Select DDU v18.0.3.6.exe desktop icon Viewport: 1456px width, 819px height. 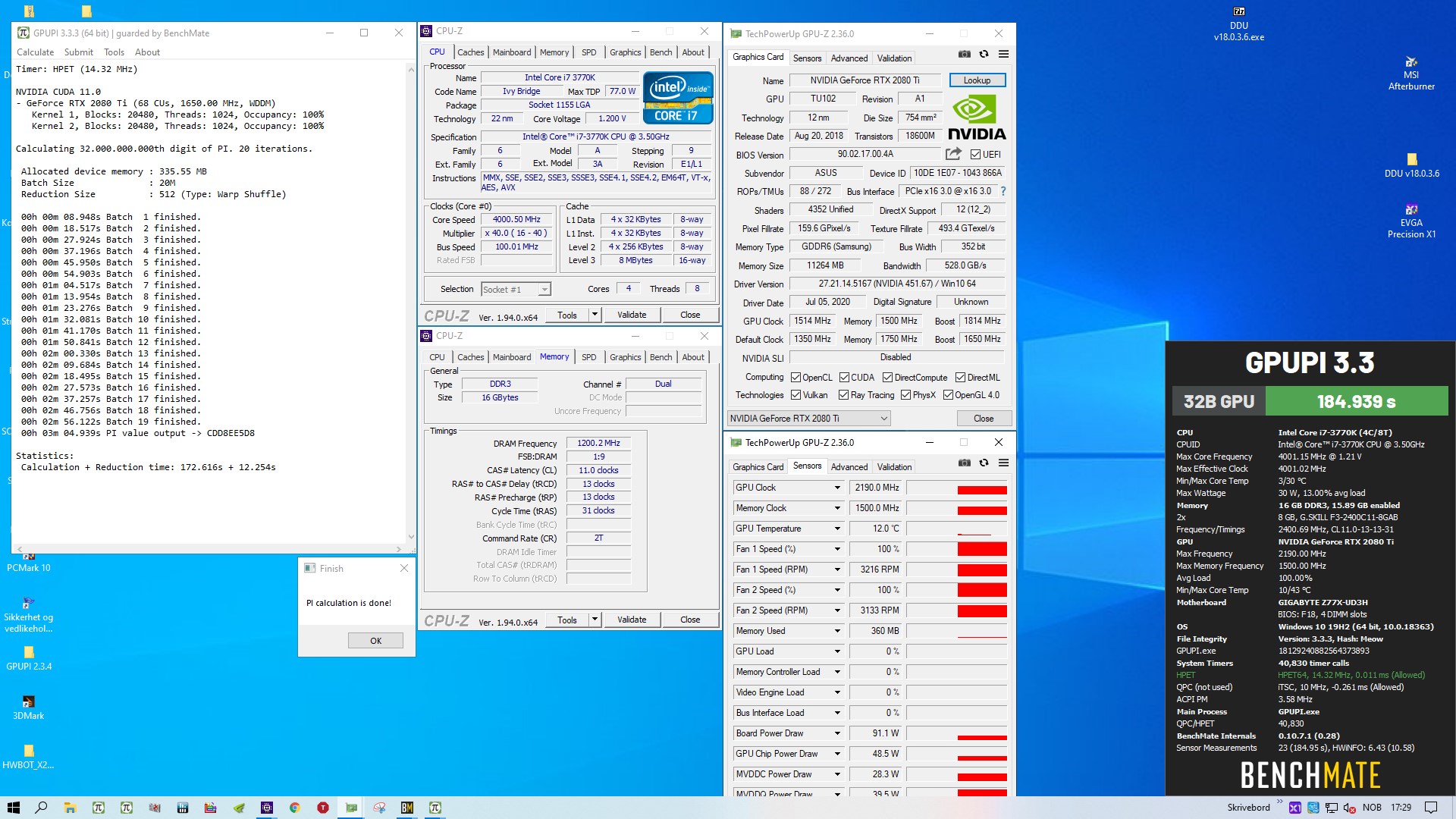(1238, 23)
